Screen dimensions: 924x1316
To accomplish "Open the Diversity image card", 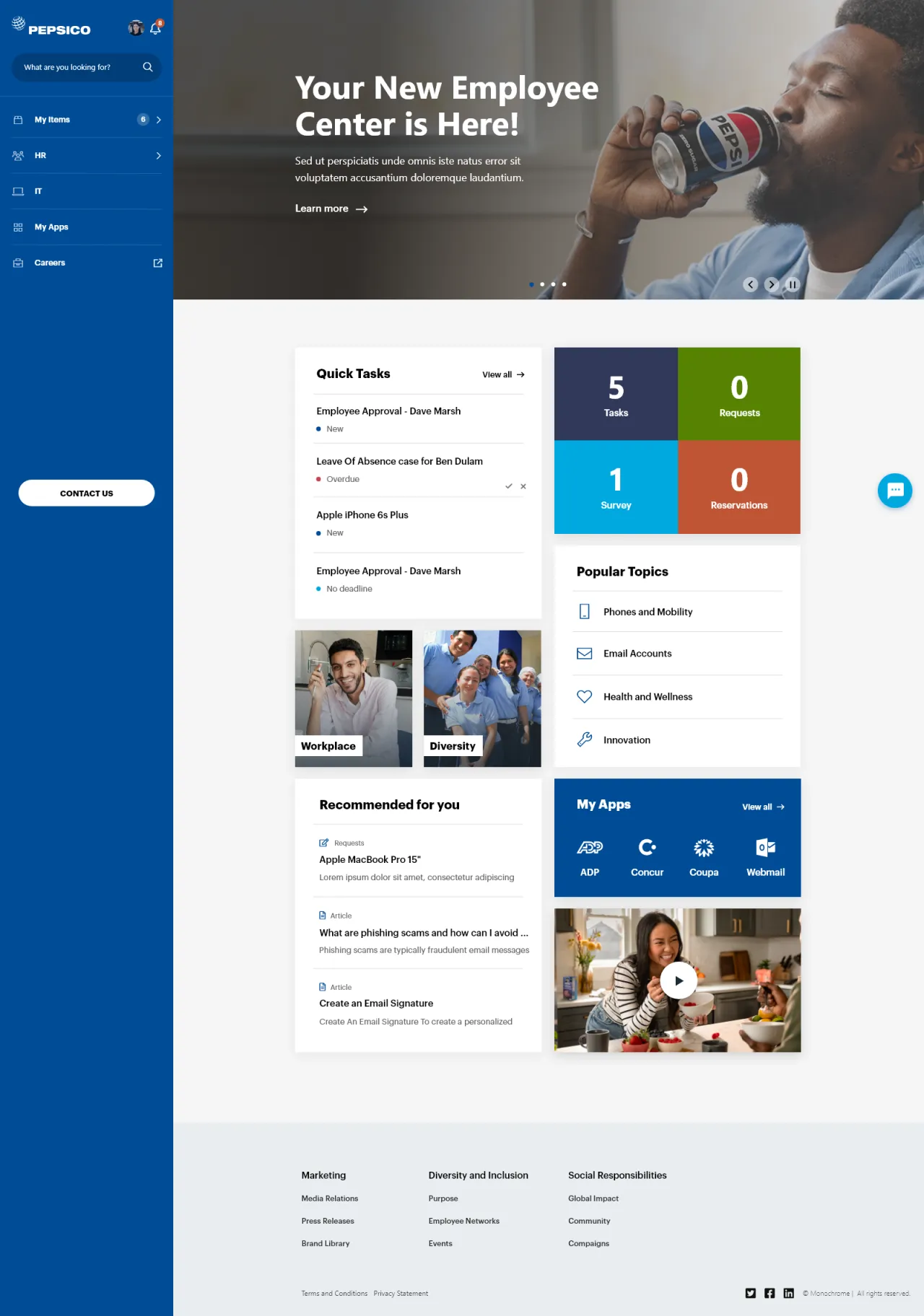I will (482, 698).
